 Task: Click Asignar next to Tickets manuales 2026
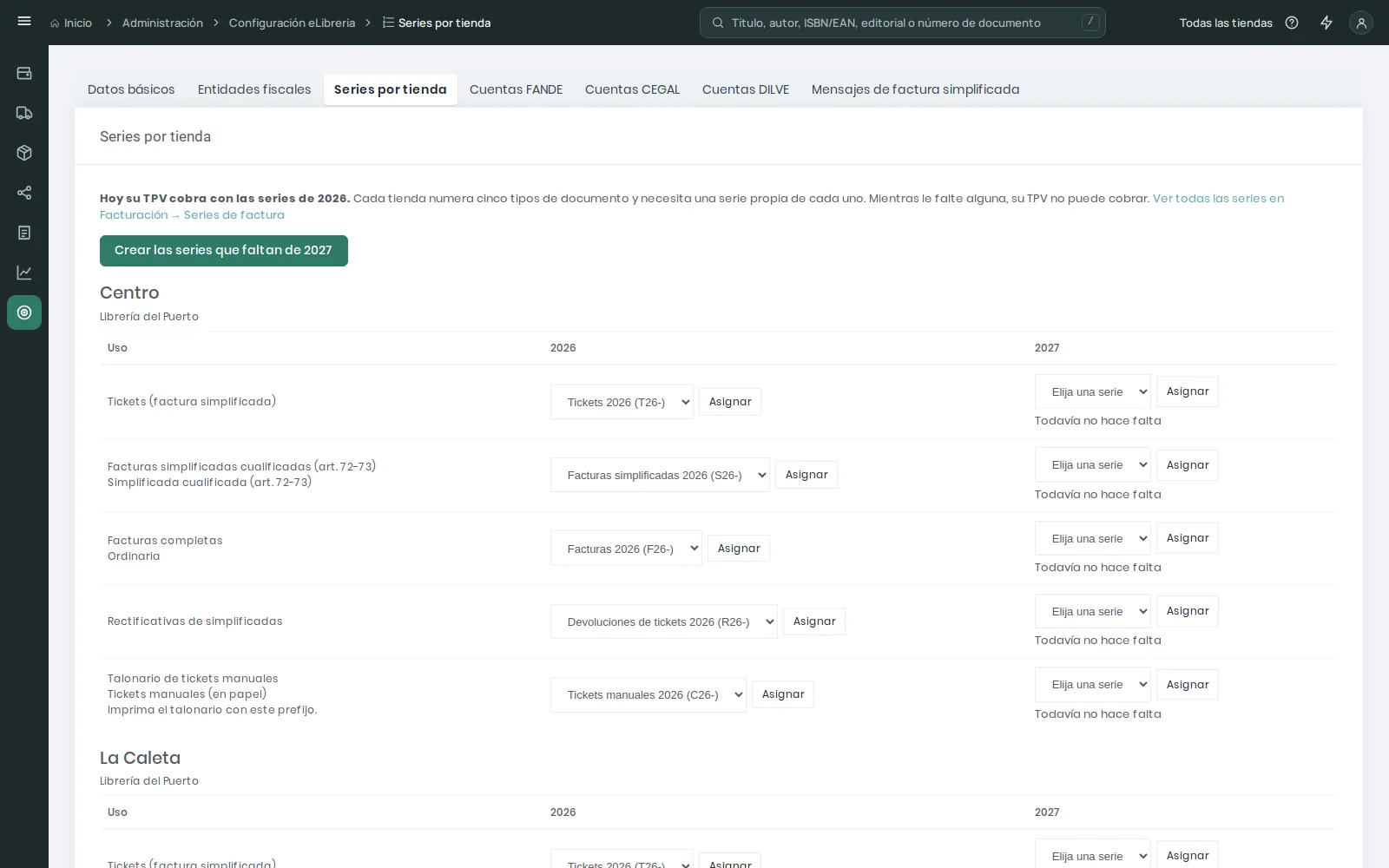click(783, 694)
